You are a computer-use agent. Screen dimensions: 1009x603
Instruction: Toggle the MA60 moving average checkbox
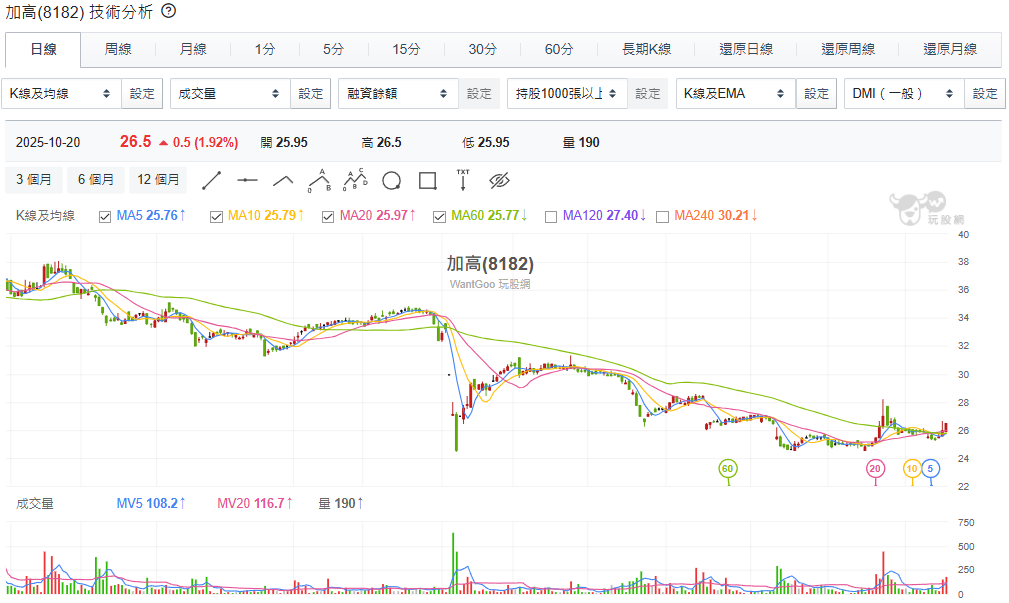pos(439,216)
